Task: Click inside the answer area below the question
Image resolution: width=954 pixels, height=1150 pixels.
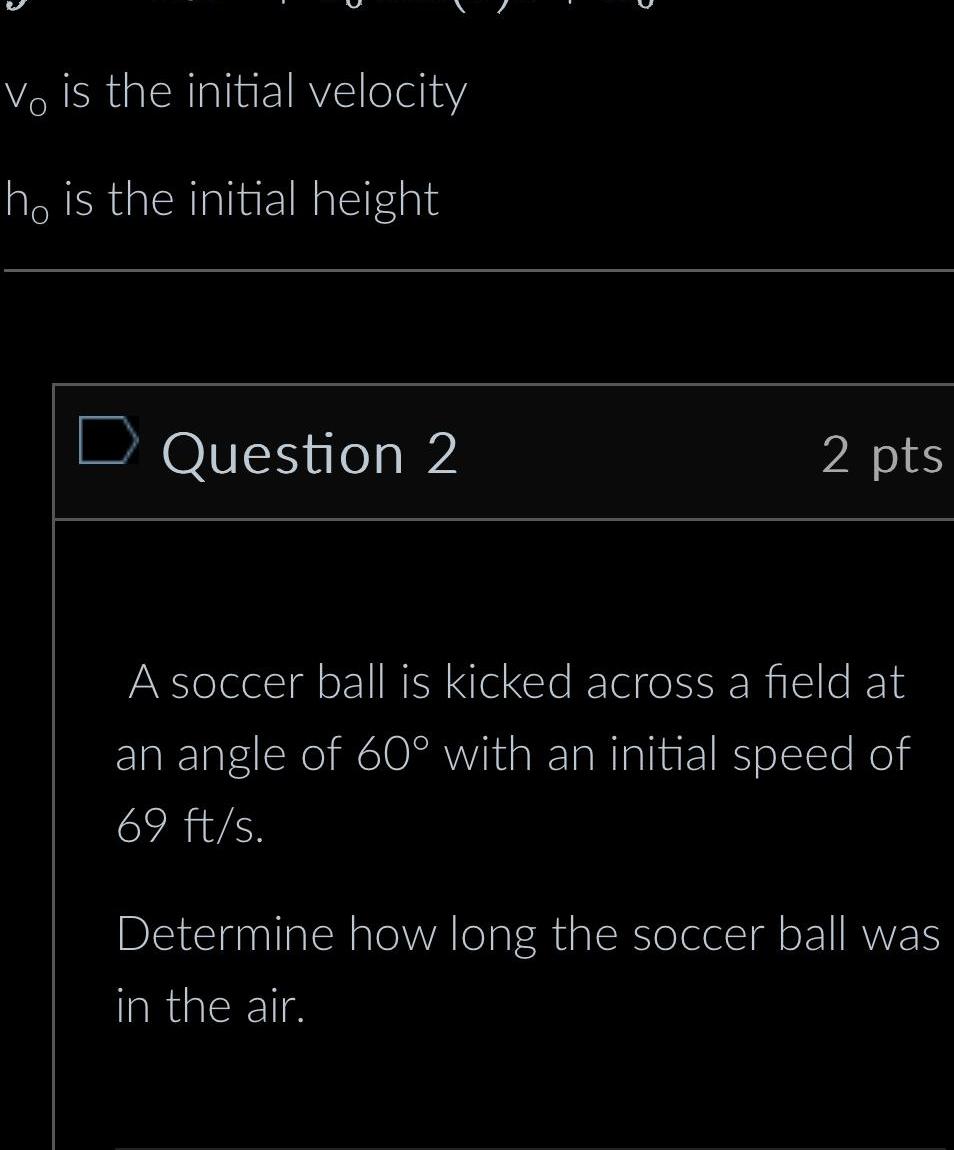Action: pos(500,1100)
